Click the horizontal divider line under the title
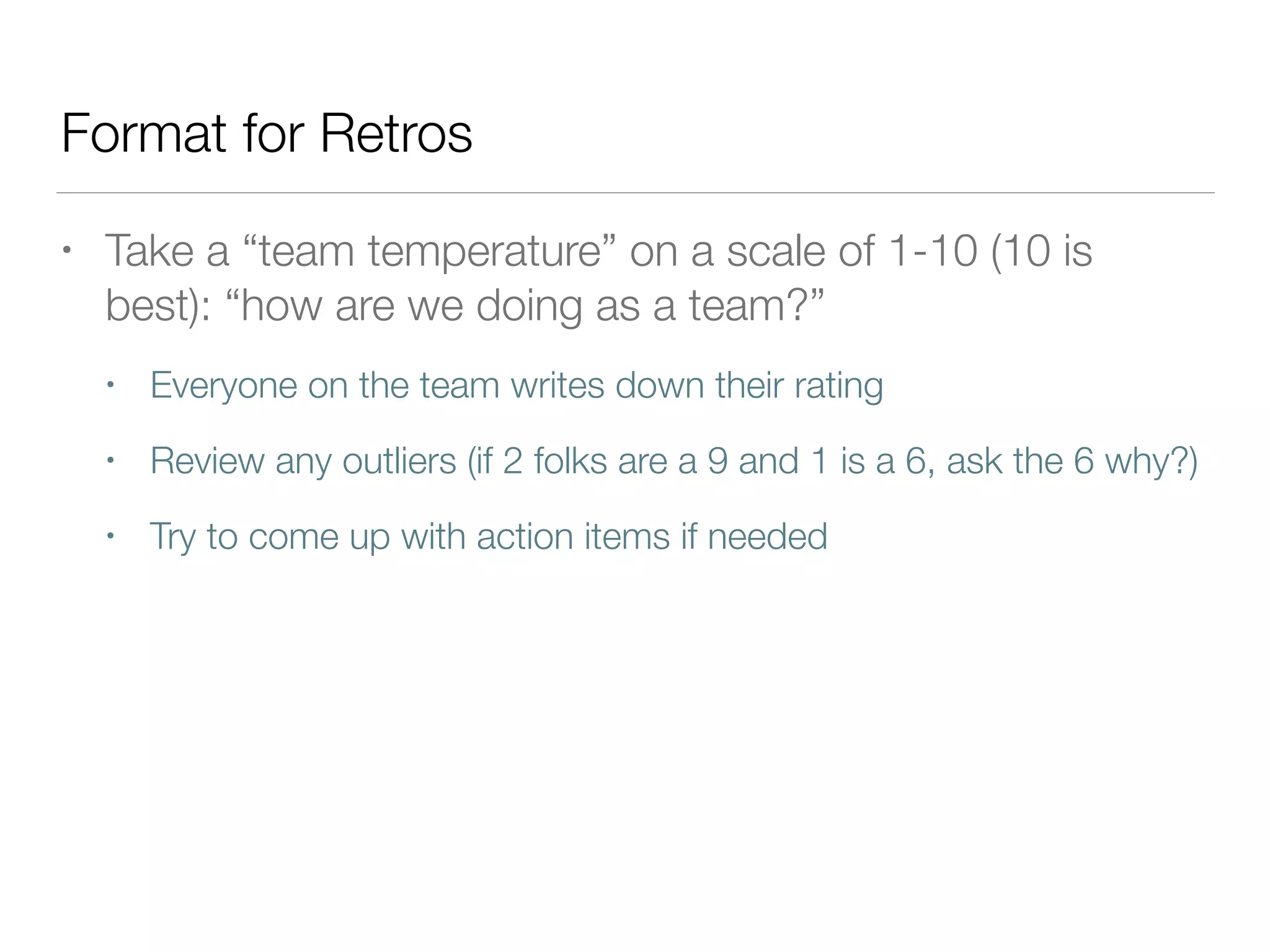 coord(635,193)
